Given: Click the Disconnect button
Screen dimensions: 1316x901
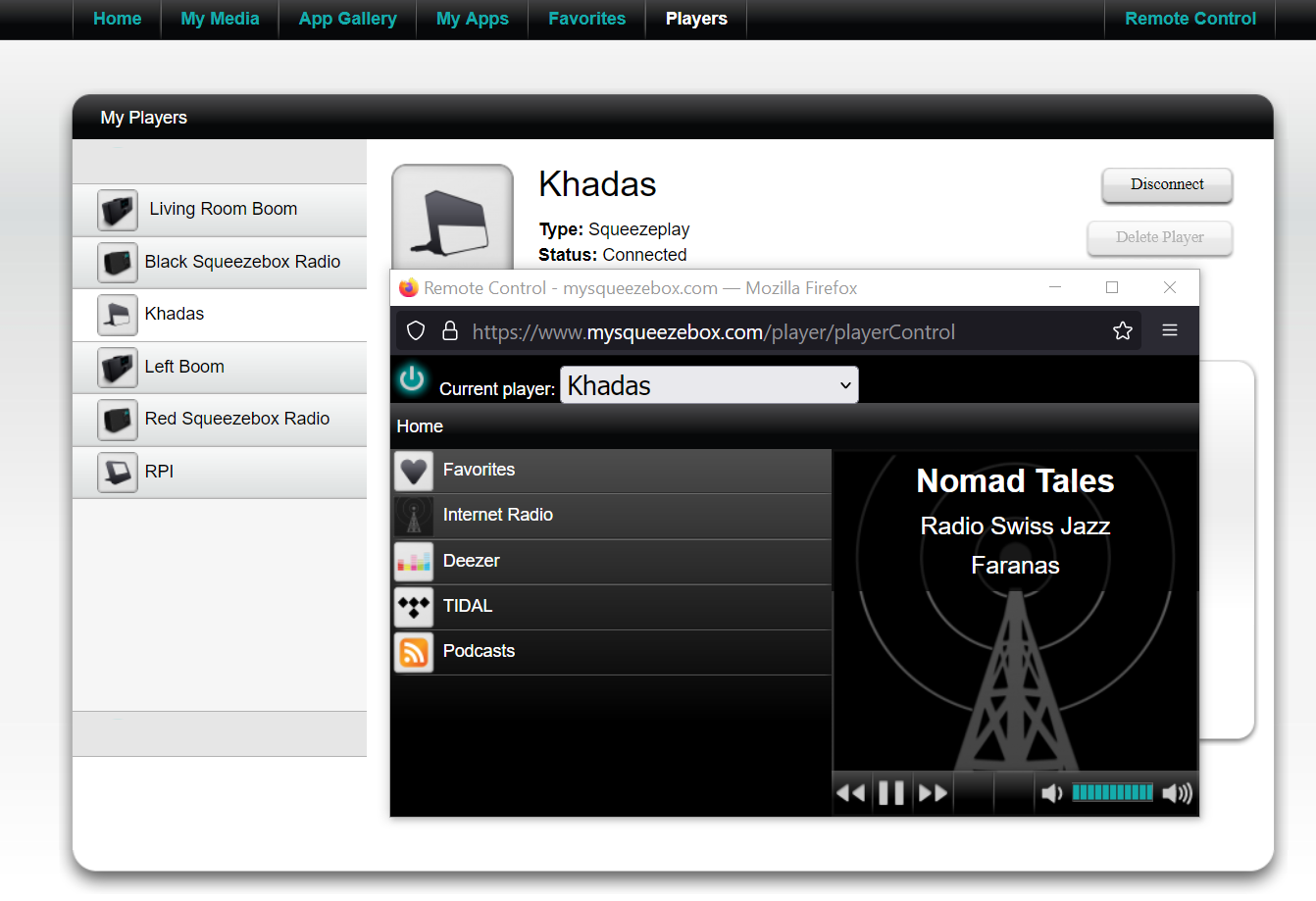Looking at the screenshot, I should 1167,184.
